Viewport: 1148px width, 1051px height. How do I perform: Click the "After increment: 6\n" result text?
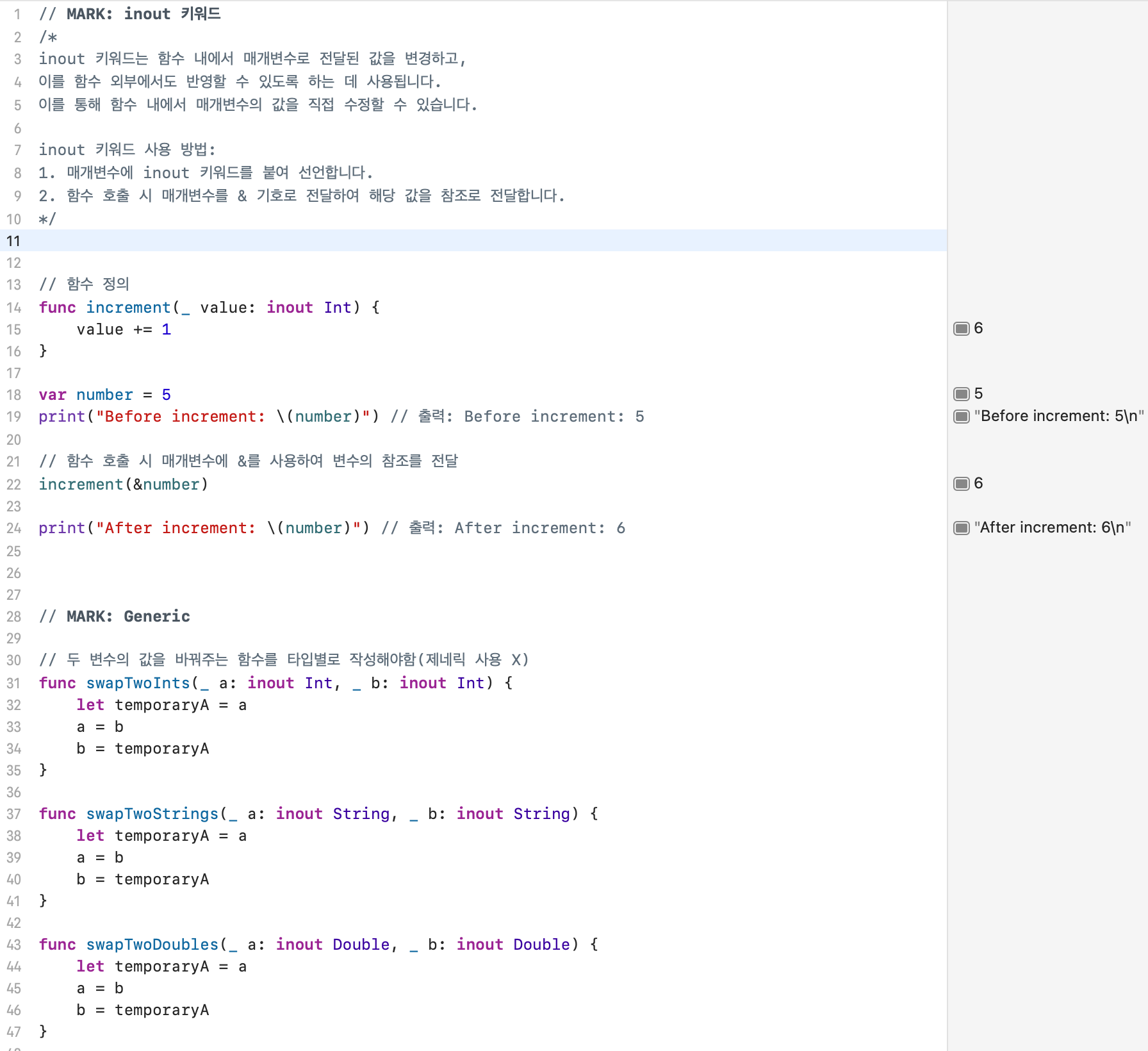point(1053,527)
